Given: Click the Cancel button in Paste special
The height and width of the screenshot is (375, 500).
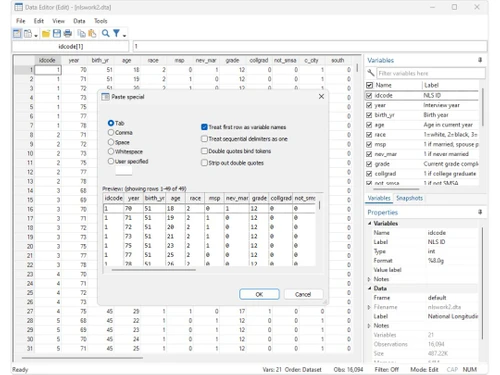Looking at the screenshot, I should pos(303,294).
